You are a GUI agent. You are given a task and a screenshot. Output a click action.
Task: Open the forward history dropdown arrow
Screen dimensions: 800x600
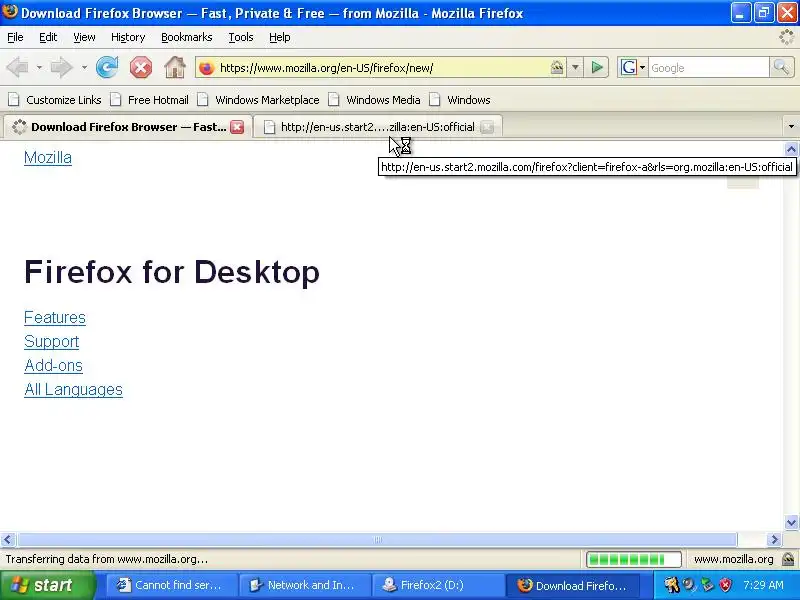[x=84, y=67]
